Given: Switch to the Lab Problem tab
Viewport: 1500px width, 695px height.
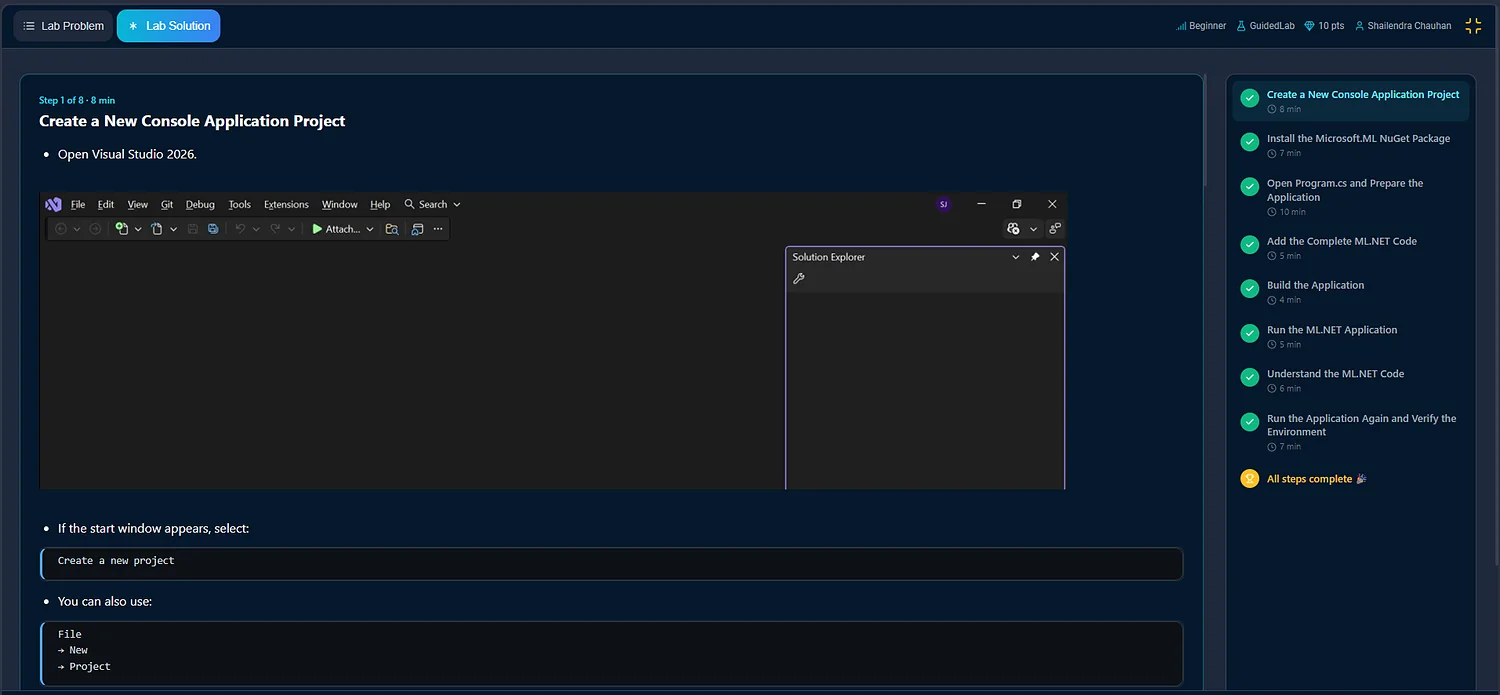Looking at the screenshot, I should [63, 26].
